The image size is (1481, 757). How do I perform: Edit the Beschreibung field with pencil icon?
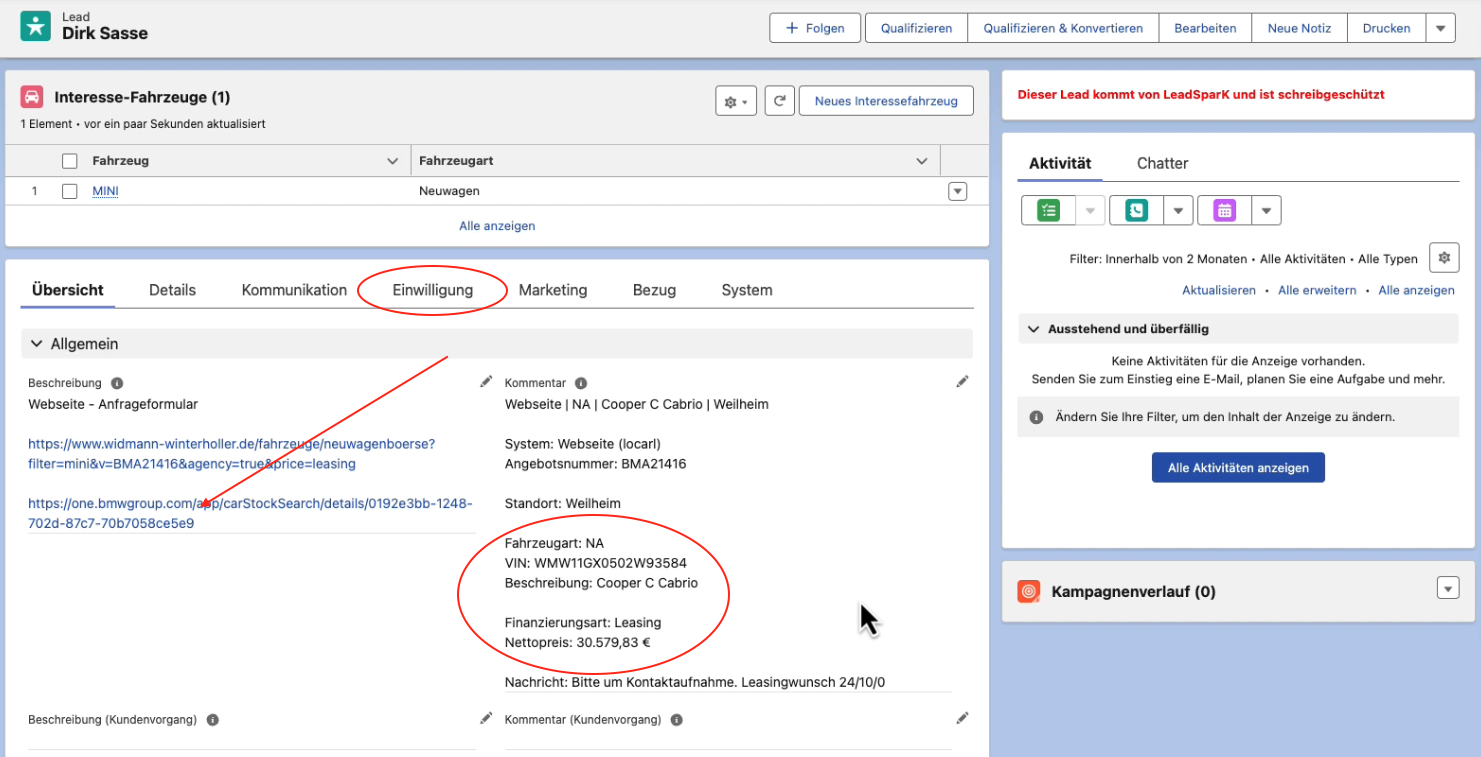[x=486, y=382]
